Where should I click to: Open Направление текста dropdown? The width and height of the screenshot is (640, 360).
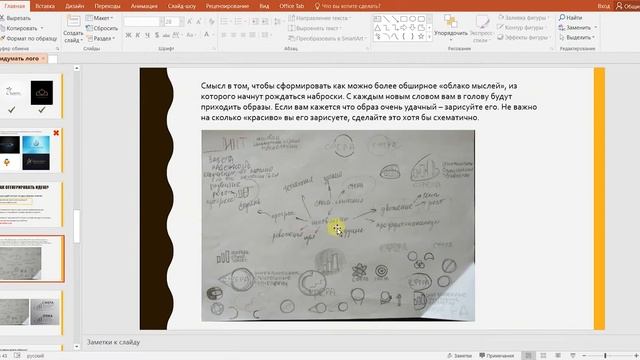click(x=320, y=18)
